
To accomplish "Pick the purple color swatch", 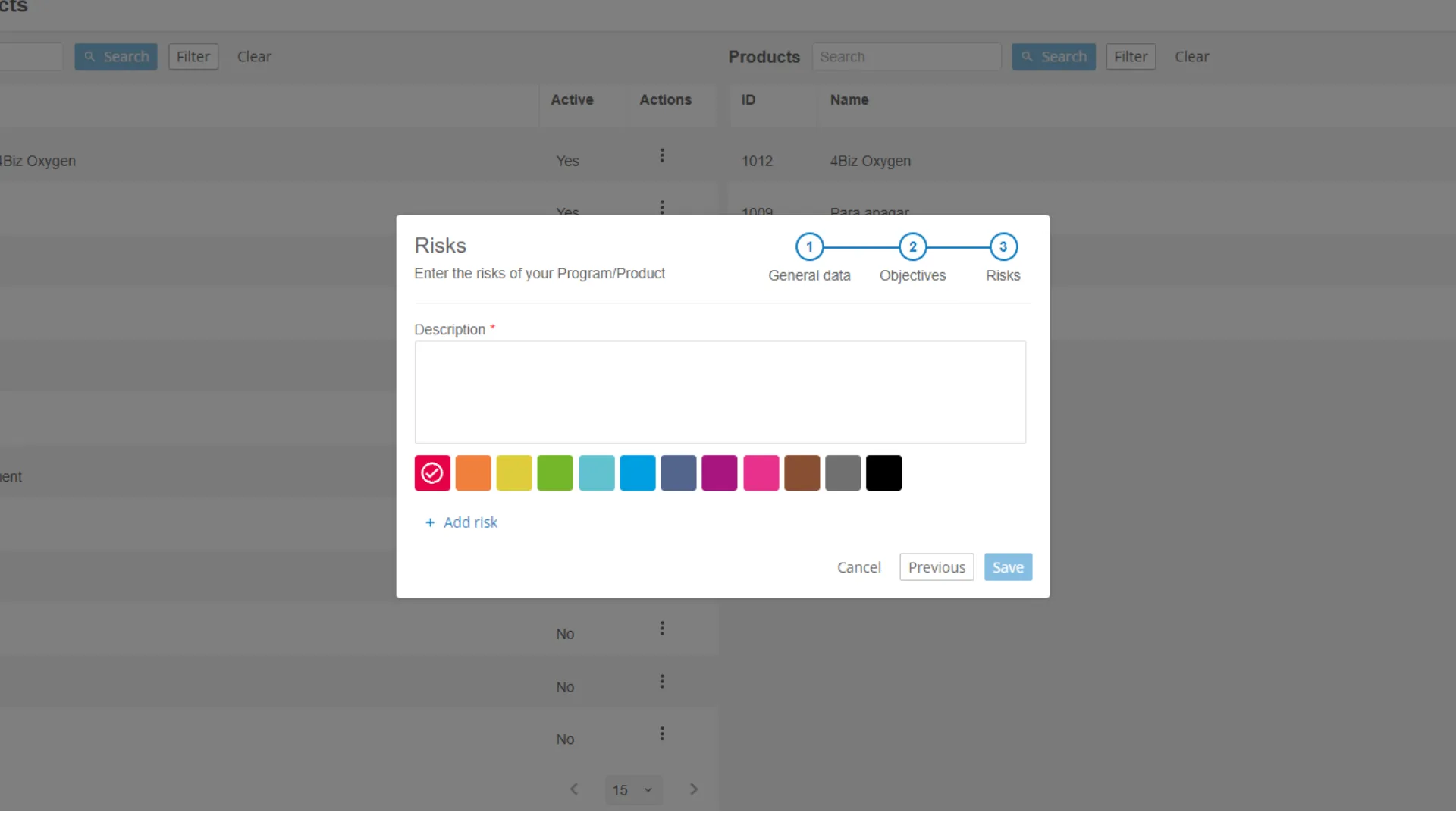I will point(720,473).
